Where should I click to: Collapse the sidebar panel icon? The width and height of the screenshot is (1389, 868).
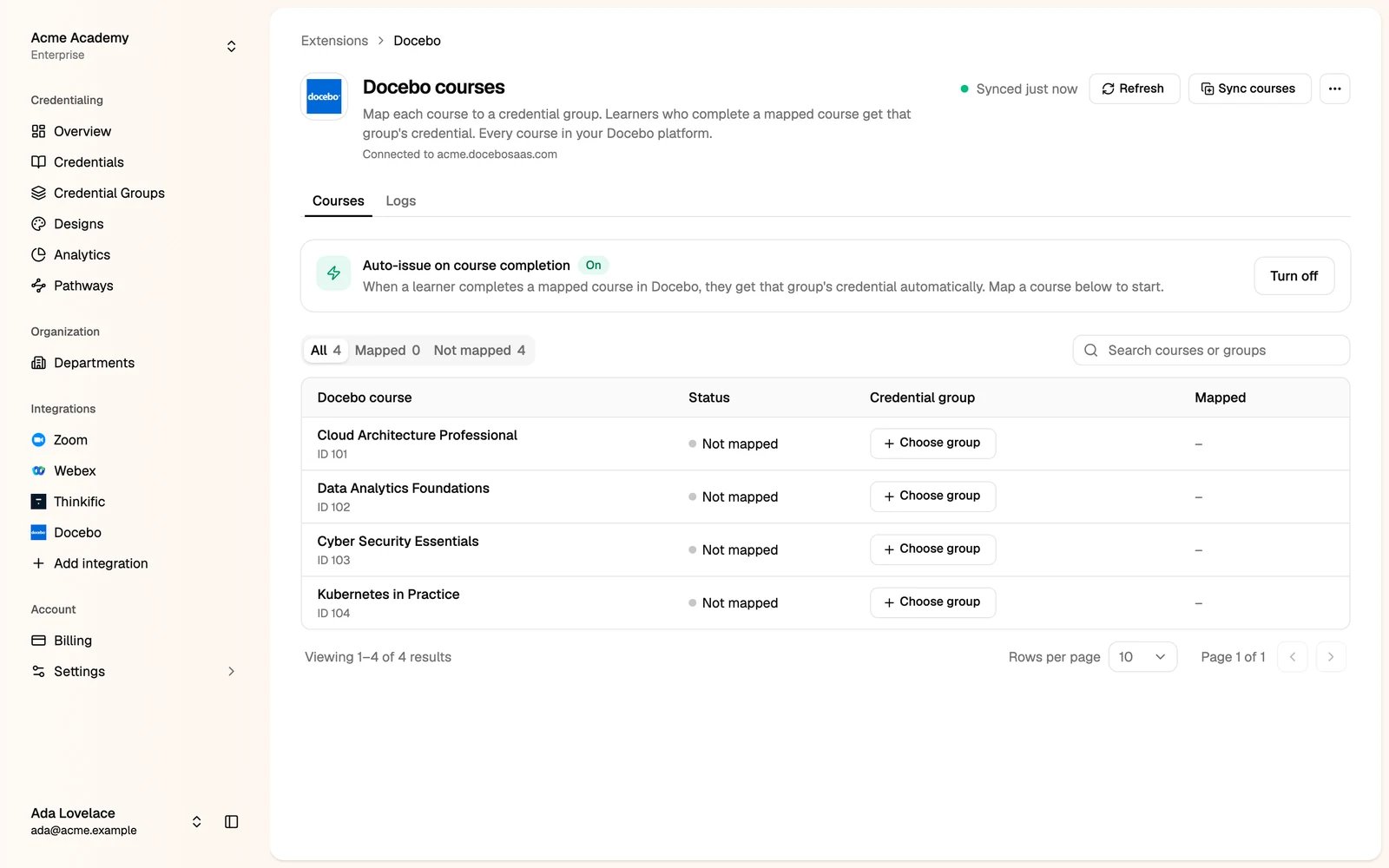(x=232, y=821)
